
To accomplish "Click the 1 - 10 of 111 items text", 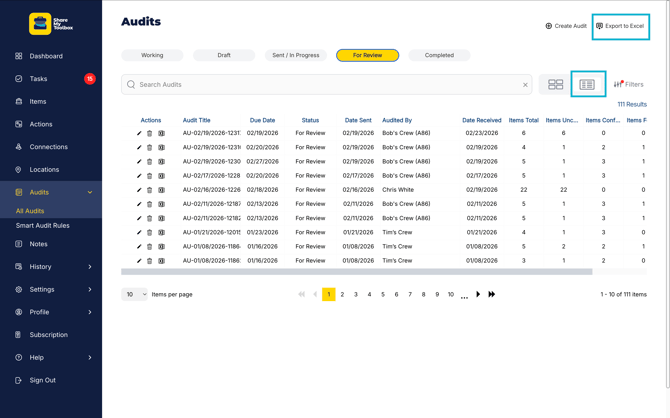I will (623, 294).
